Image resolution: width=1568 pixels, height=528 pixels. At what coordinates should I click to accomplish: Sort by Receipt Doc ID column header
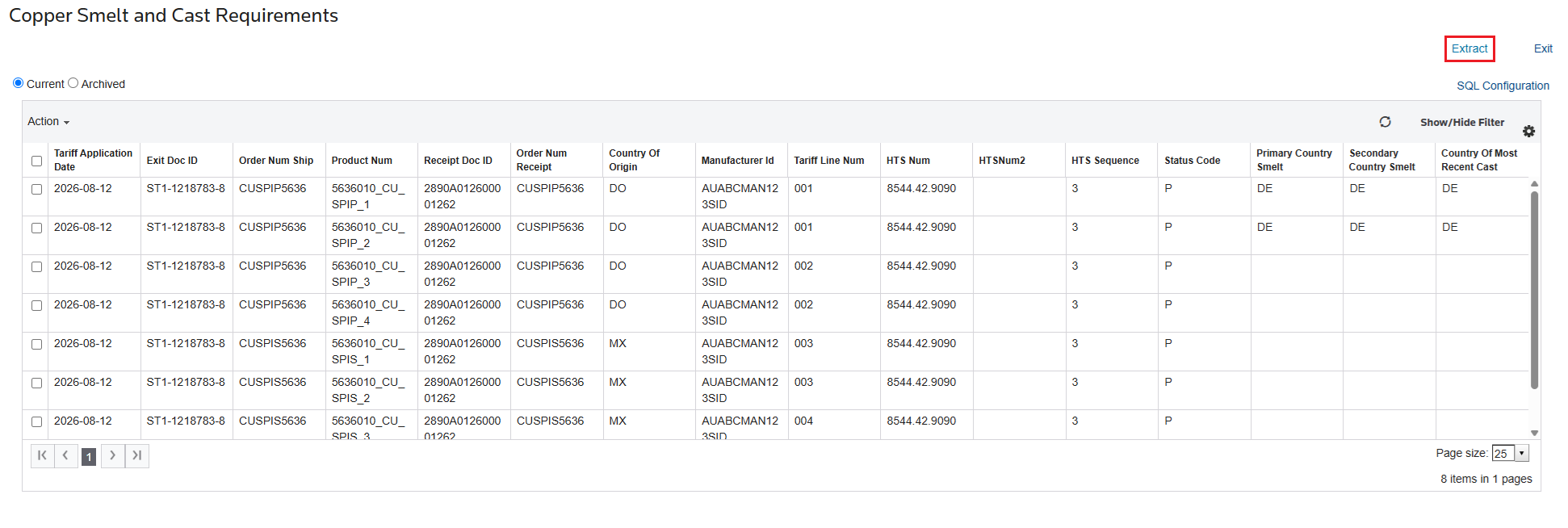458,161
